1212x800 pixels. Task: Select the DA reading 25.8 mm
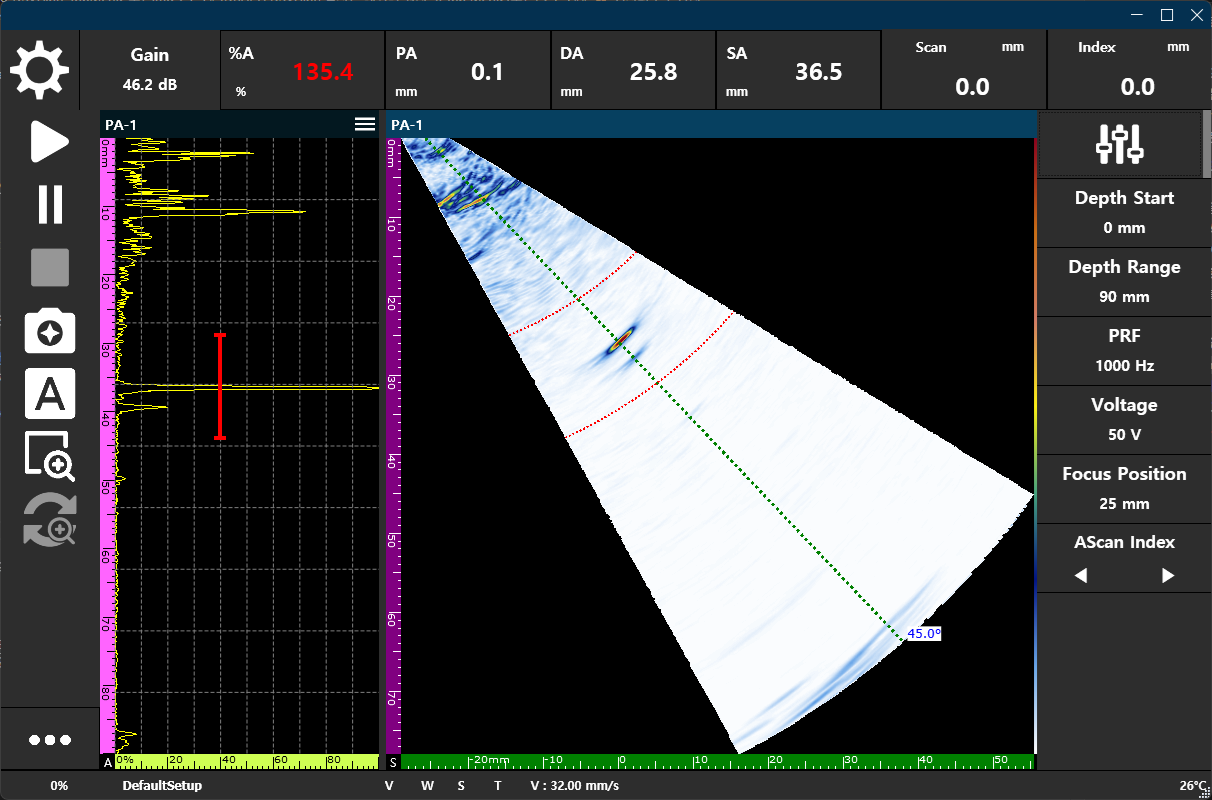633,70
